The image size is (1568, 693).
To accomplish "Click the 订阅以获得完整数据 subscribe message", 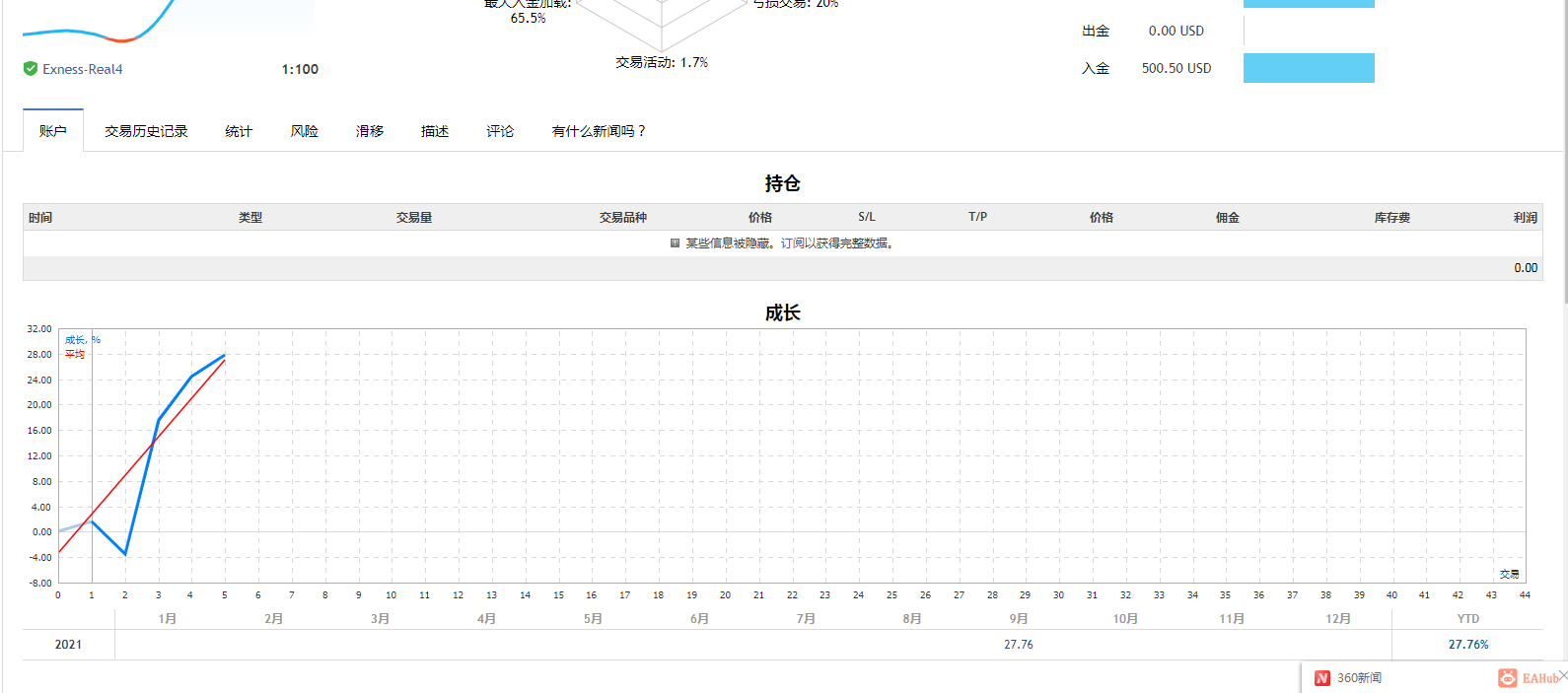I will pyautogui.click(x=836, y=243).
